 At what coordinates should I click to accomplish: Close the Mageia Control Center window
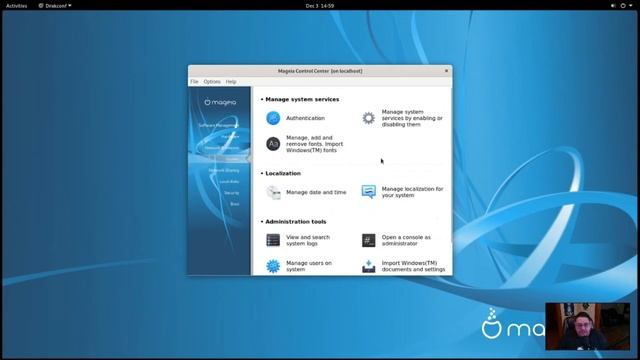[x=446, y=71]
